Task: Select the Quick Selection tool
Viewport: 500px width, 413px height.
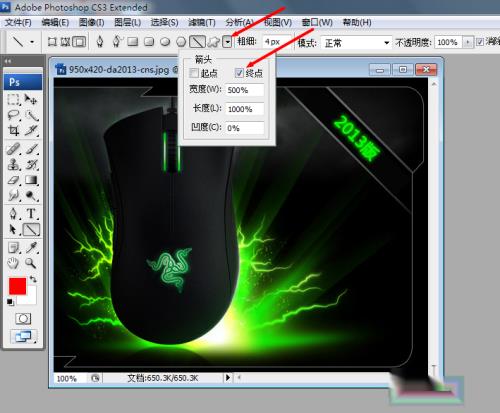Action: click(31, 115)
